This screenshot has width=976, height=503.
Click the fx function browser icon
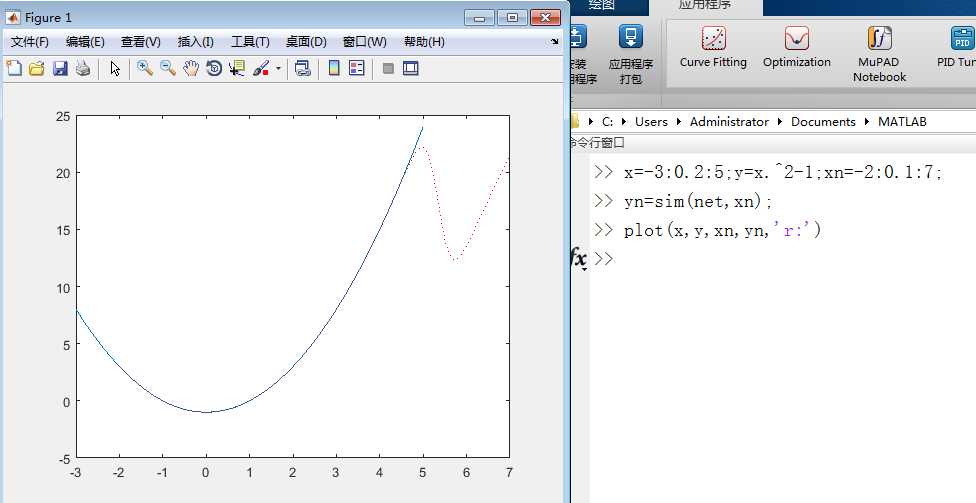point(579,258)
